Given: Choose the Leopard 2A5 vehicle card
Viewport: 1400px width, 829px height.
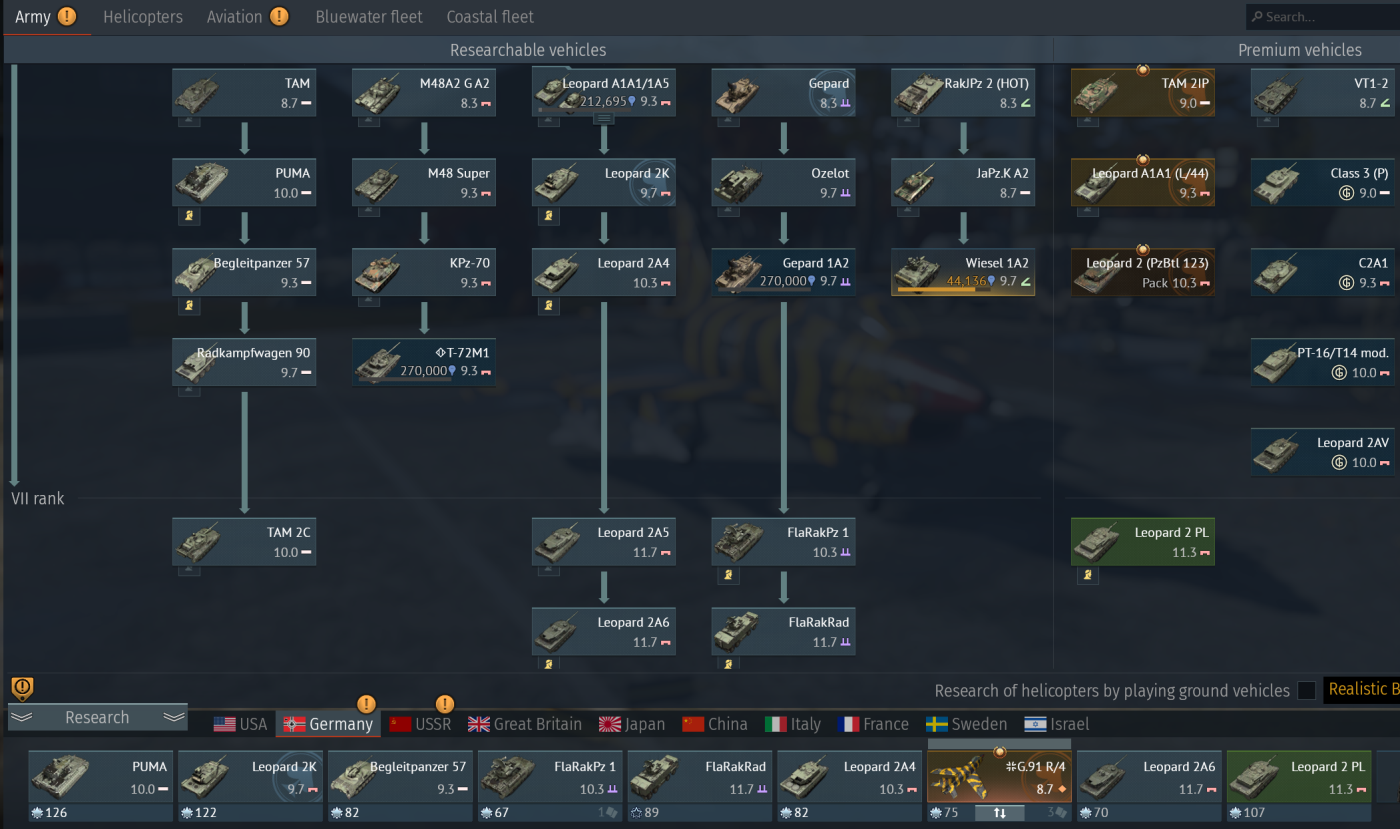Looking at the screenshot, I should [604, 541].
